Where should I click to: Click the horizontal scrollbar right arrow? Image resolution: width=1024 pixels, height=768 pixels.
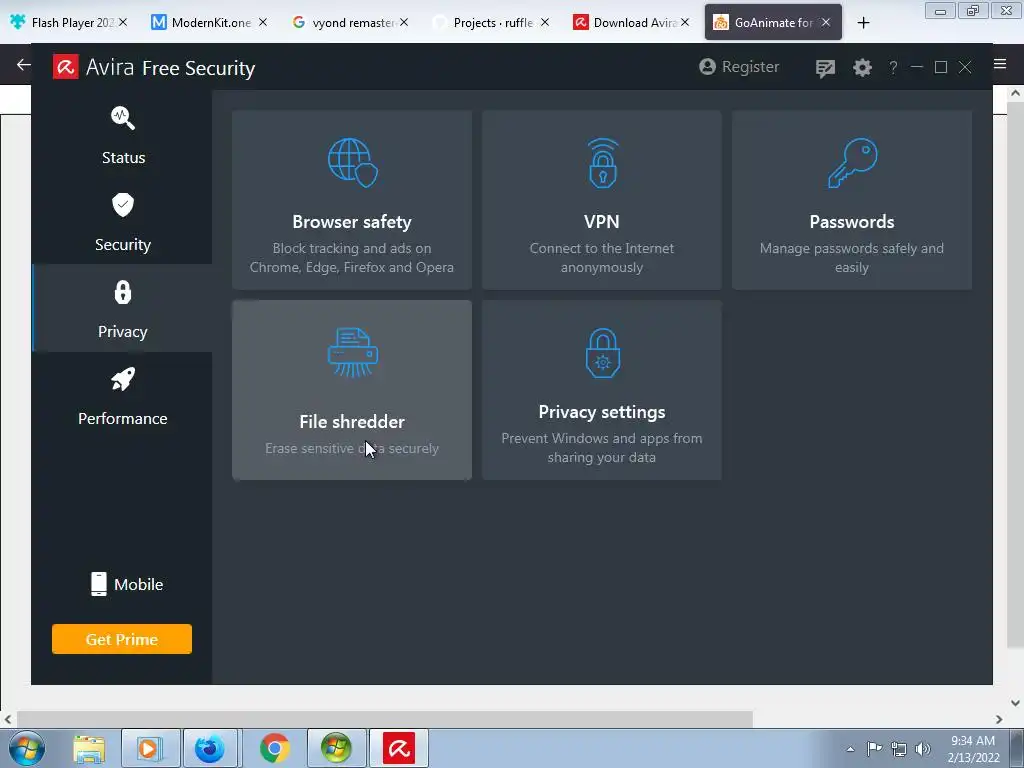[x=999, y=719]
